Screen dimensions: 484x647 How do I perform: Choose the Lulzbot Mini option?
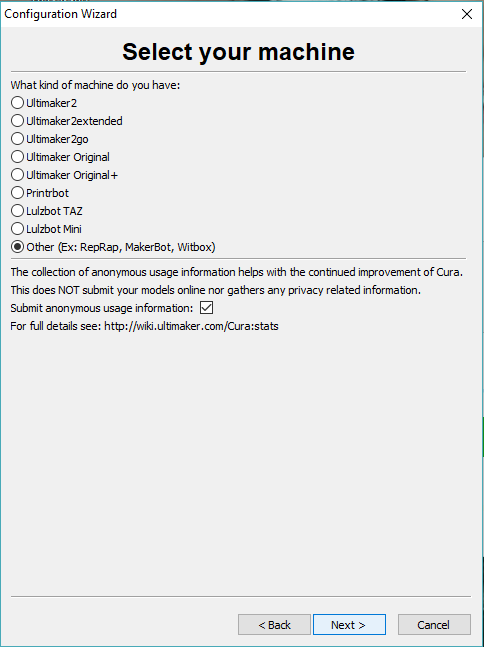pyautogui.click(x=17, y=229)
